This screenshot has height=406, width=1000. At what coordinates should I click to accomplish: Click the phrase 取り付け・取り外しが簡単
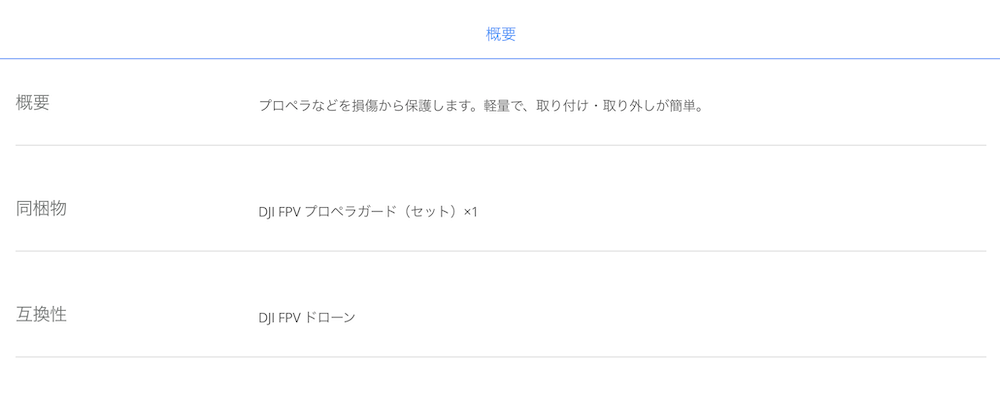click(x=614, y=106)
